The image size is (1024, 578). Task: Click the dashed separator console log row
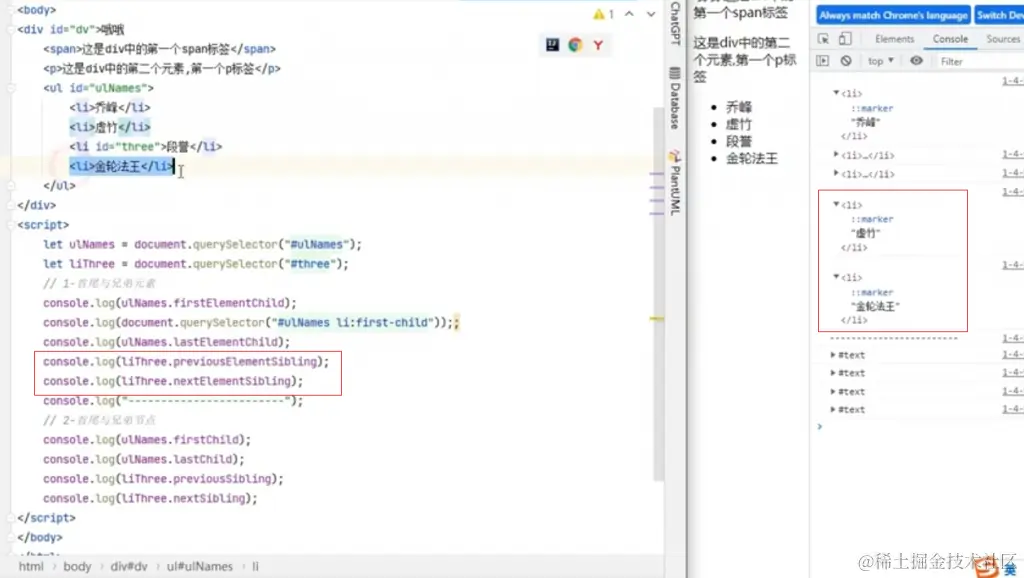(x=893, y=338)
